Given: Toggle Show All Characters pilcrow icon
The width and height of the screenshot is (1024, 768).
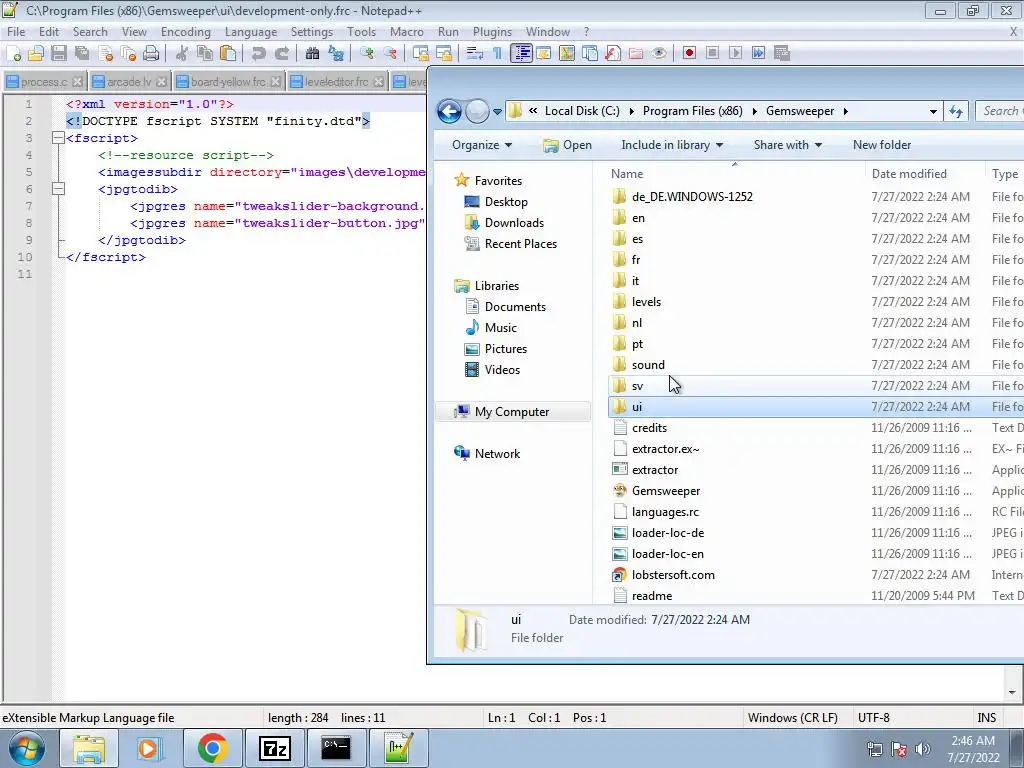Looking at the screenshot, I should 498,54.
